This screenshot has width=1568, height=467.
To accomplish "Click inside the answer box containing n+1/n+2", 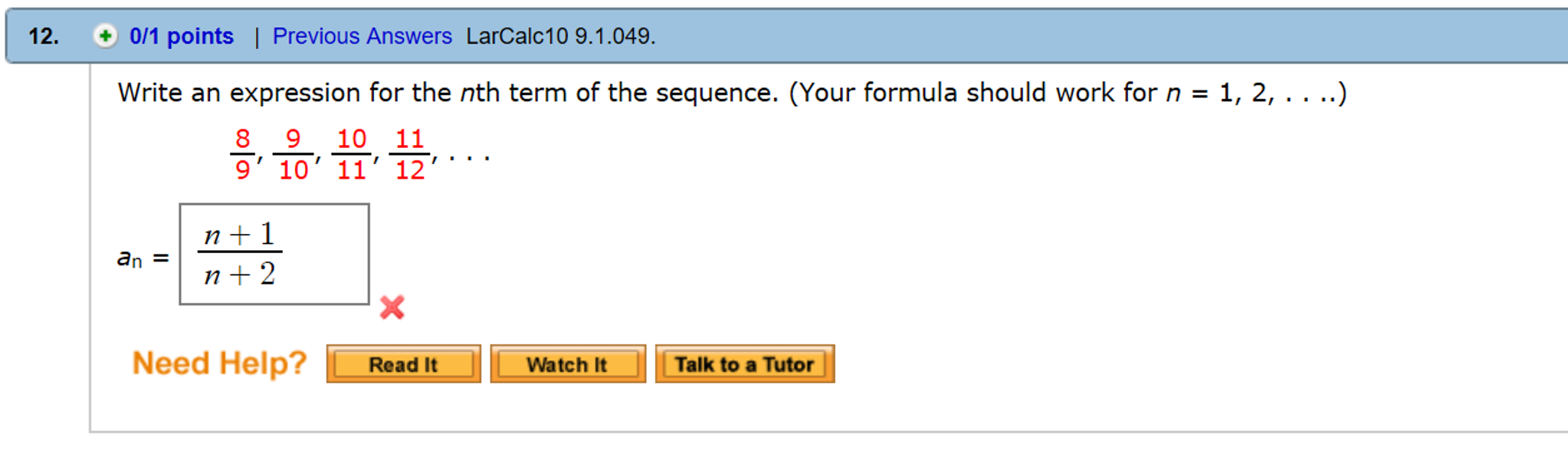I will pyautogui.click(x=274, y=255).
